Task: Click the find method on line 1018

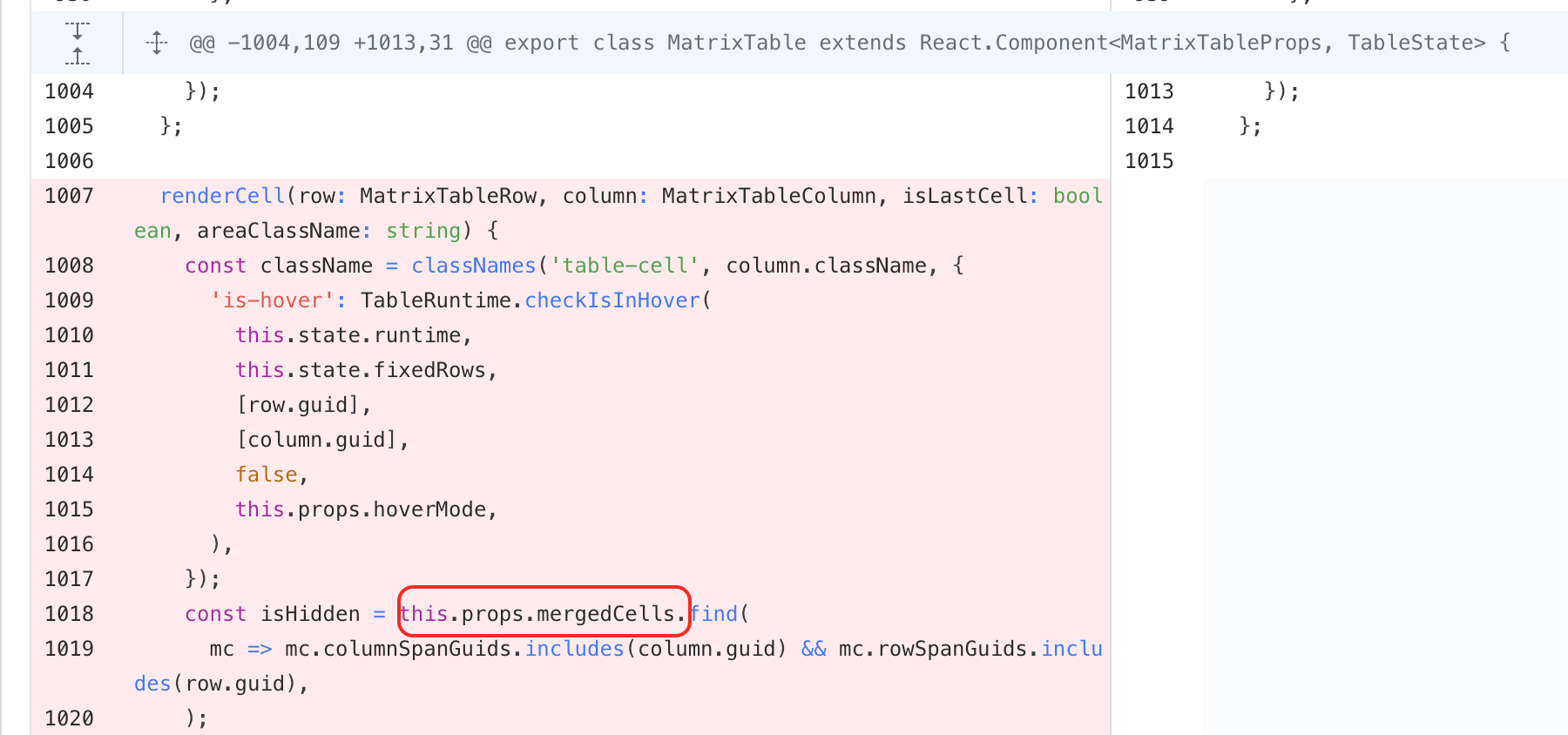Action: tap(714, 614)
